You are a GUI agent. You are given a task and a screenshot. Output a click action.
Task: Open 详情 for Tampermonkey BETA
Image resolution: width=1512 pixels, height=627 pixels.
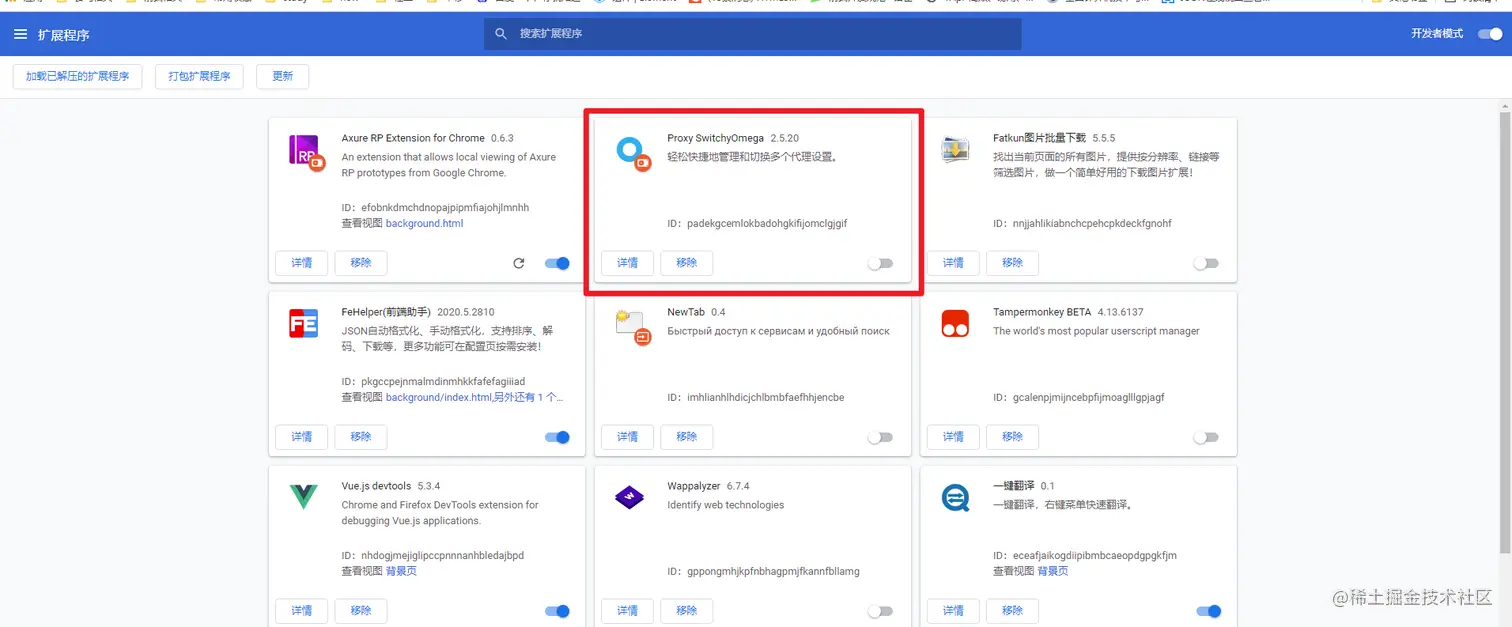[x=953, y=437]
